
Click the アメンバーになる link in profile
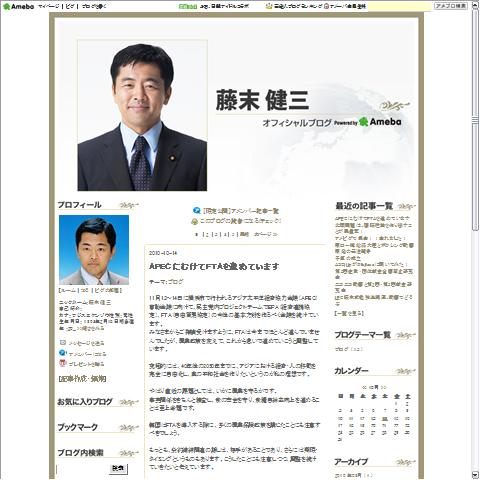pos(87,354)
